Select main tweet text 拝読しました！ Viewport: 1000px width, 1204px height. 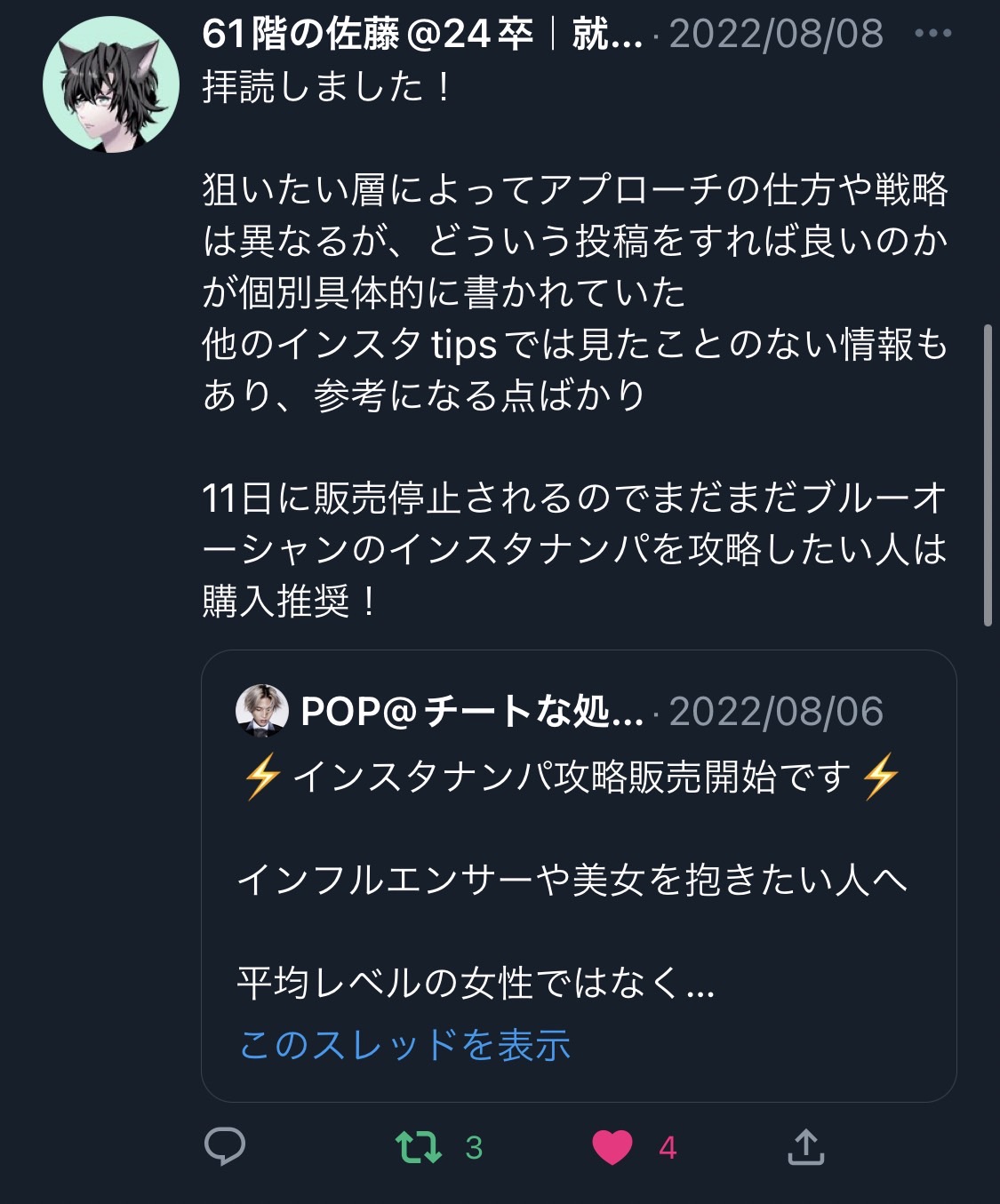(x=329, y=86)
